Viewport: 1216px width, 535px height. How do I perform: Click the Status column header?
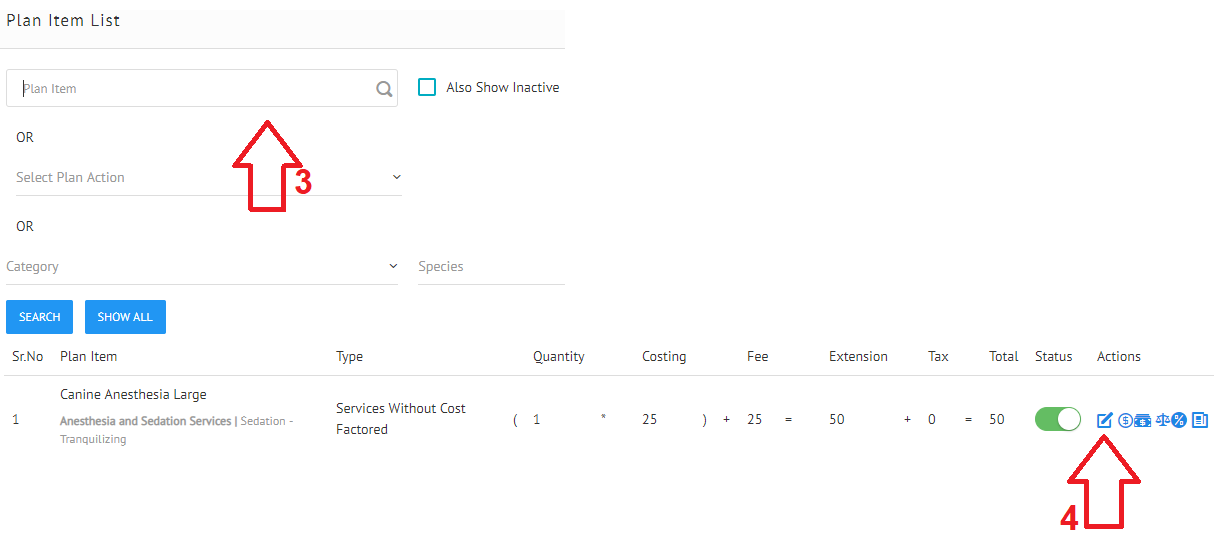[x=1053, y=356]
